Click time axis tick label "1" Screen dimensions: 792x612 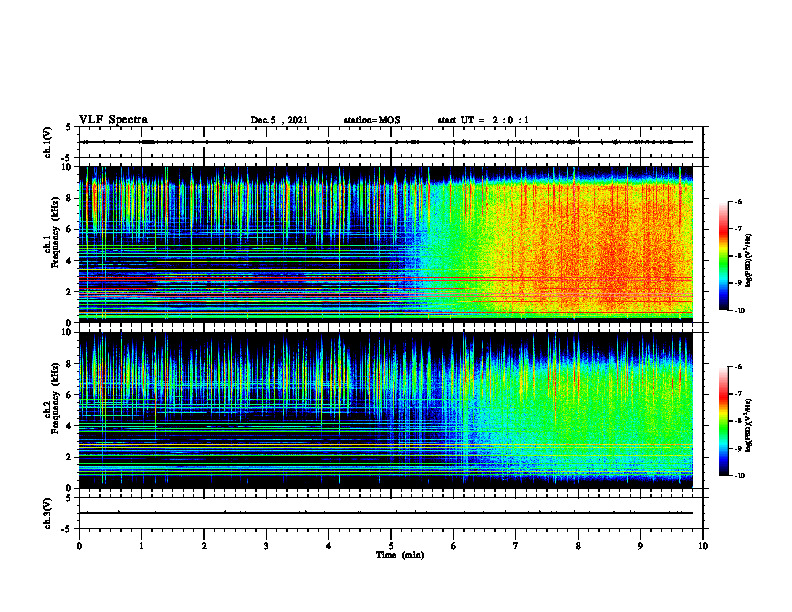coord(141,546)
